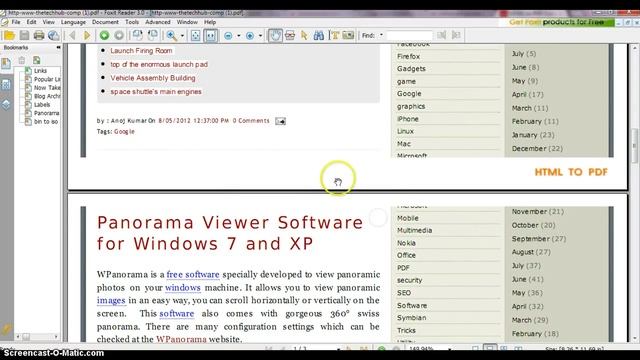Open search with the binoculars icon
The height and width of the screenshot is (360, 640).
[x=318, y=36]
